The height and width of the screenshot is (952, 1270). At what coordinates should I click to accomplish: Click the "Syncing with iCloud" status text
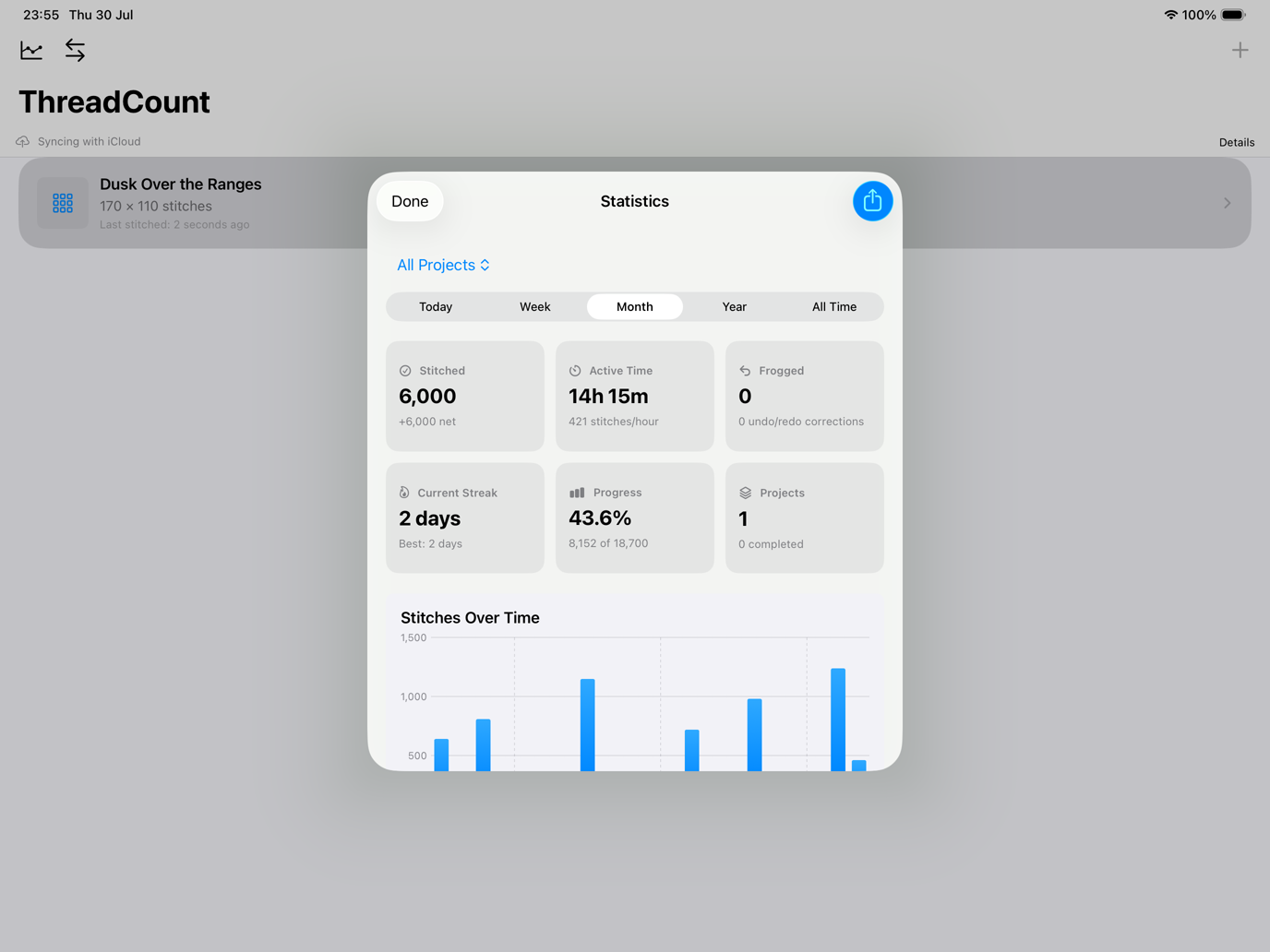click(x=90, y=141)
